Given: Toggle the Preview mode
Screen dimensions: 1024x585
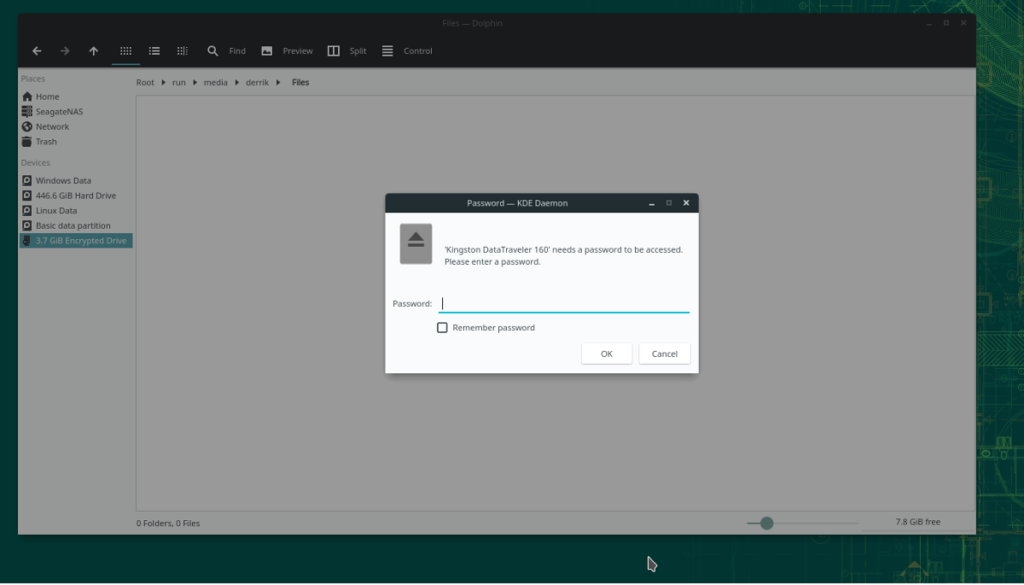Looking at the screenshot, I should click(287, 50).
